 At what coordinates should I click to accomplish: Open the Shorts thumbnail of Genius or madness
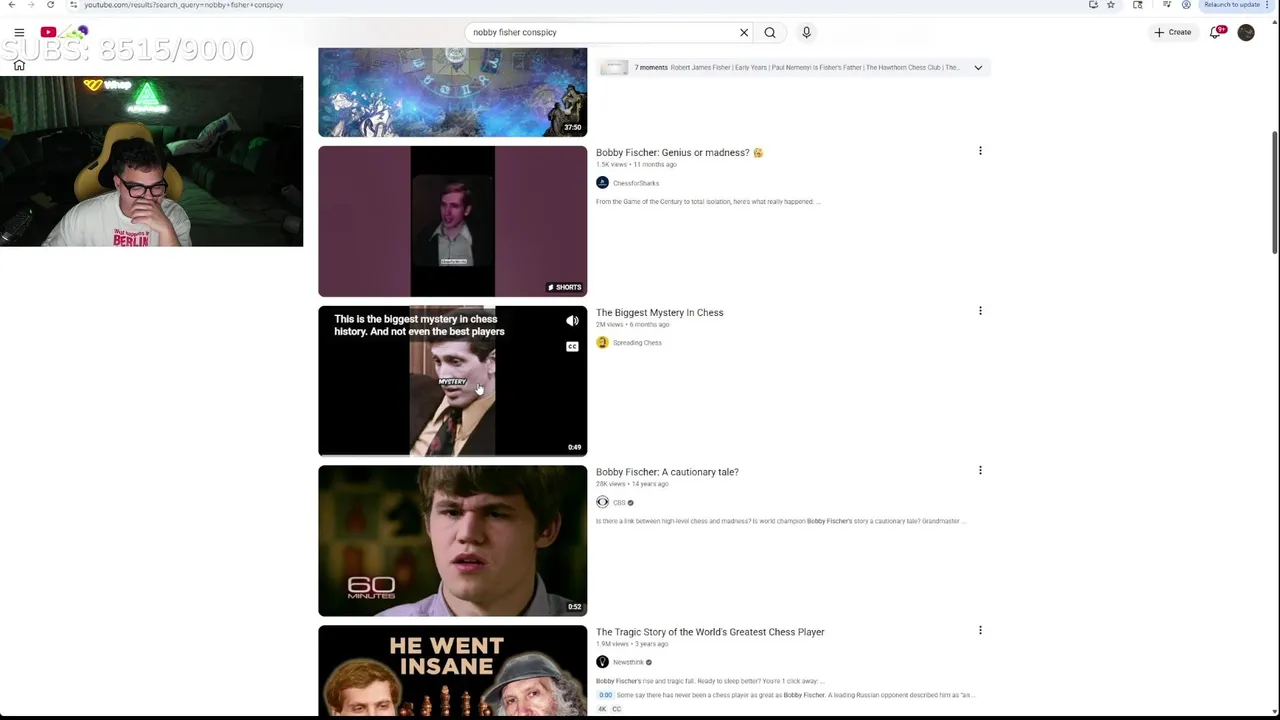(452, 221)
